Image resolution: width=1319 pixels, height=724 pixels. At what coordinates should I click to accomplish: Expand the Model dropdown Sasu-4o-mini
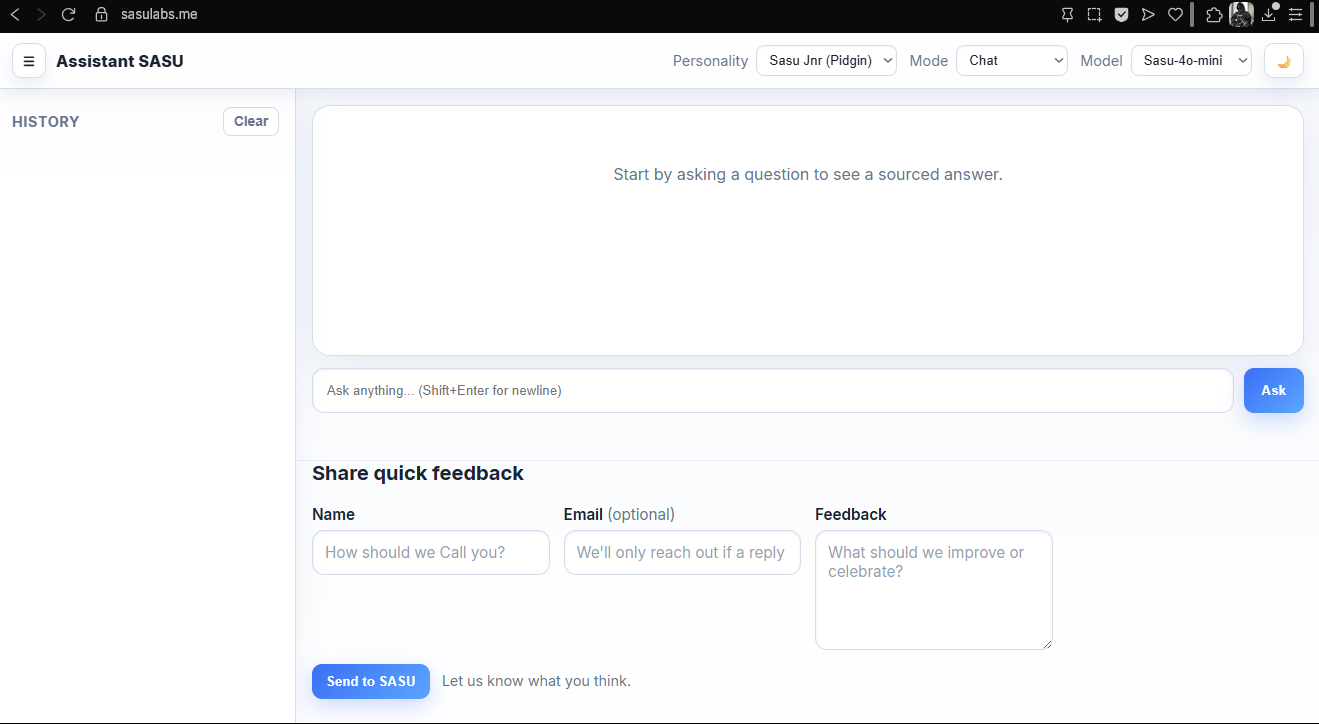[x=1191, y=61]
